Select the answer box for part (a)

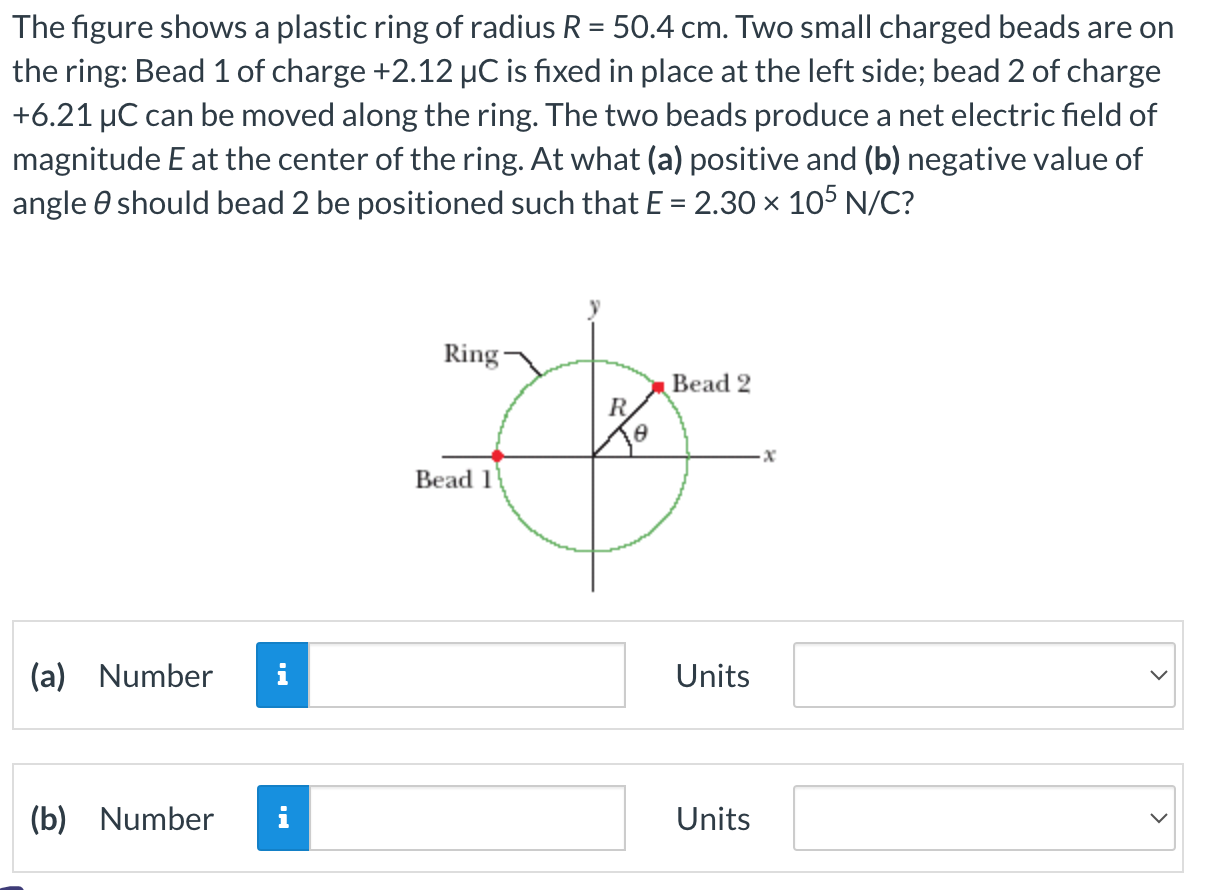tap(465, 676)
